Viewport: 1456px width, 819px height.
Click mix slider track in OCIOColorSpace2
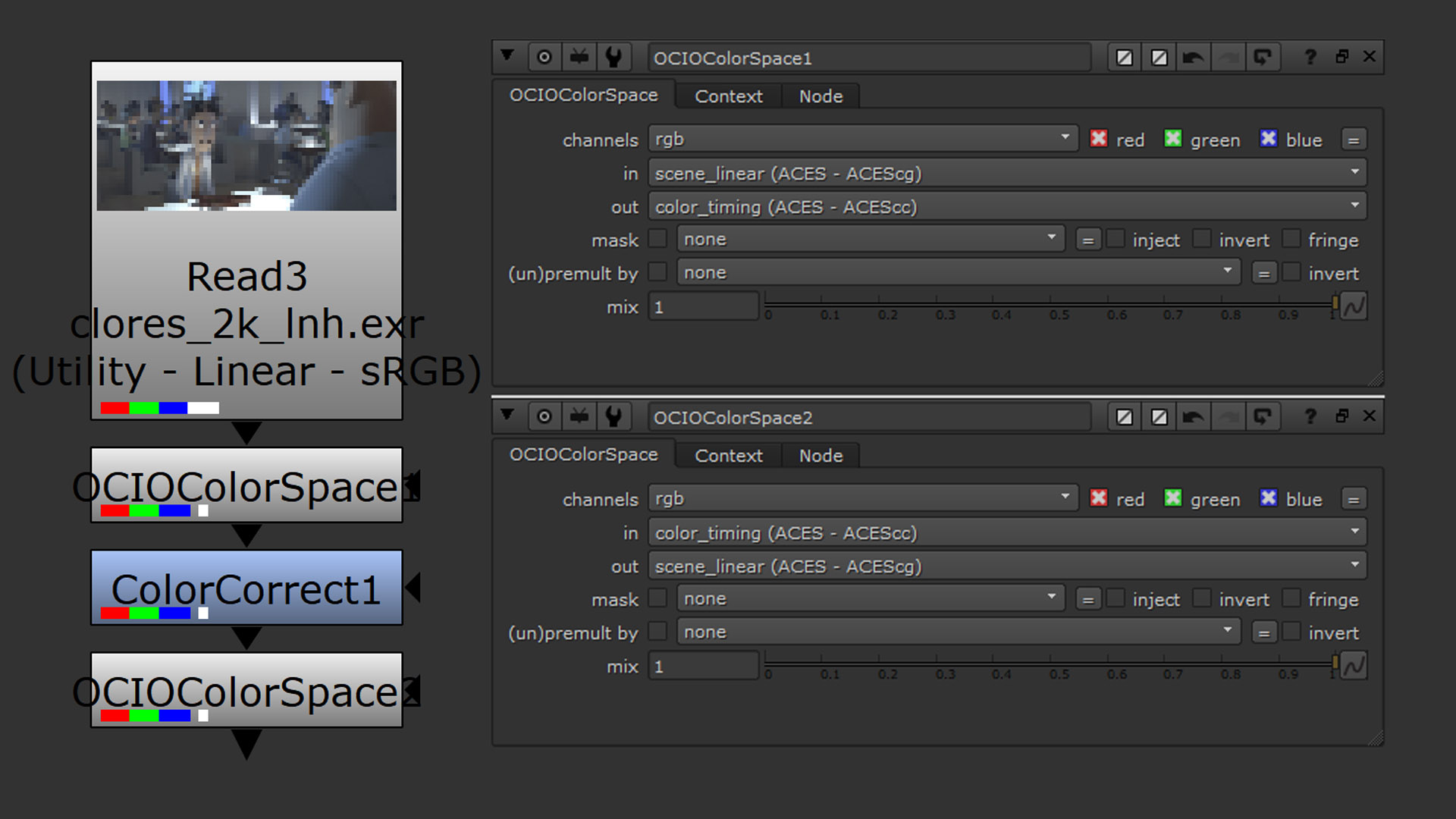(x=1050, y=665)
